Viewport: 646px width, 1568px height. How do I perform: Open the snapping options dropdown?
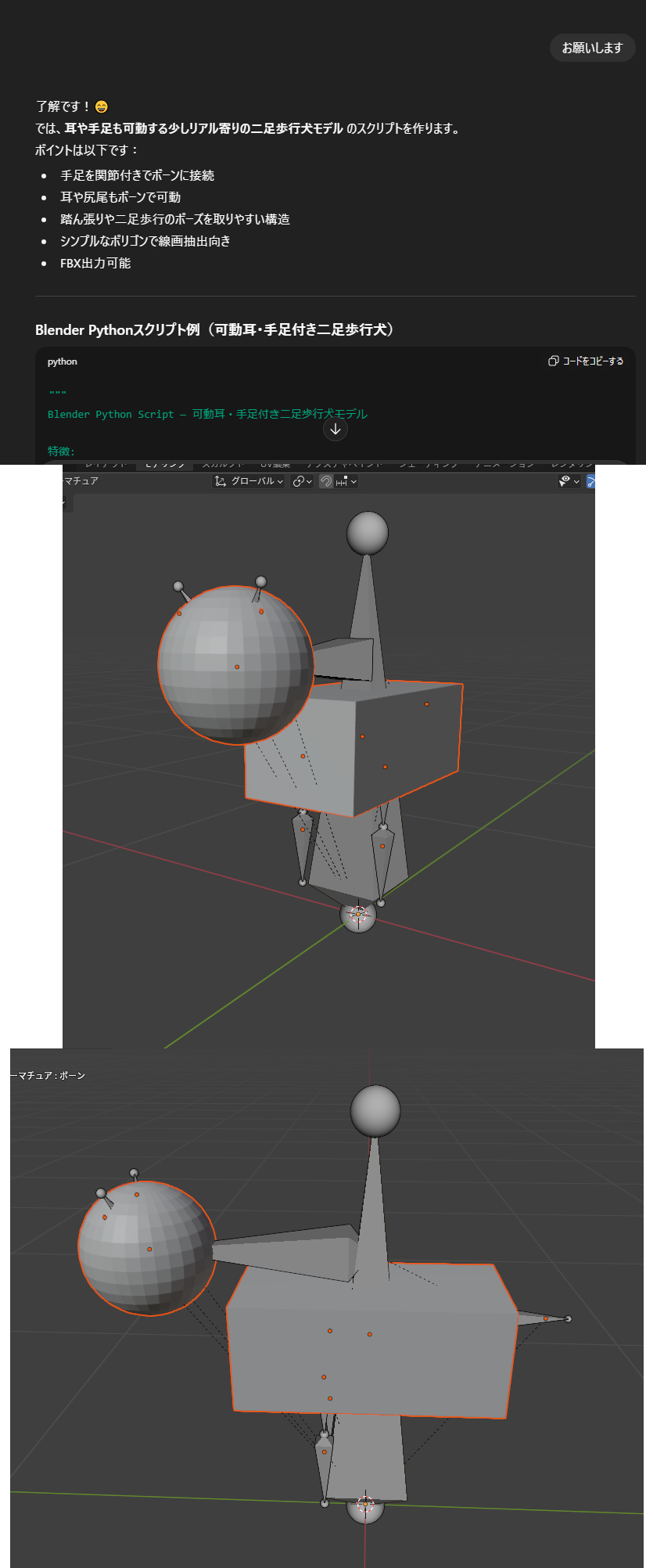346,481
